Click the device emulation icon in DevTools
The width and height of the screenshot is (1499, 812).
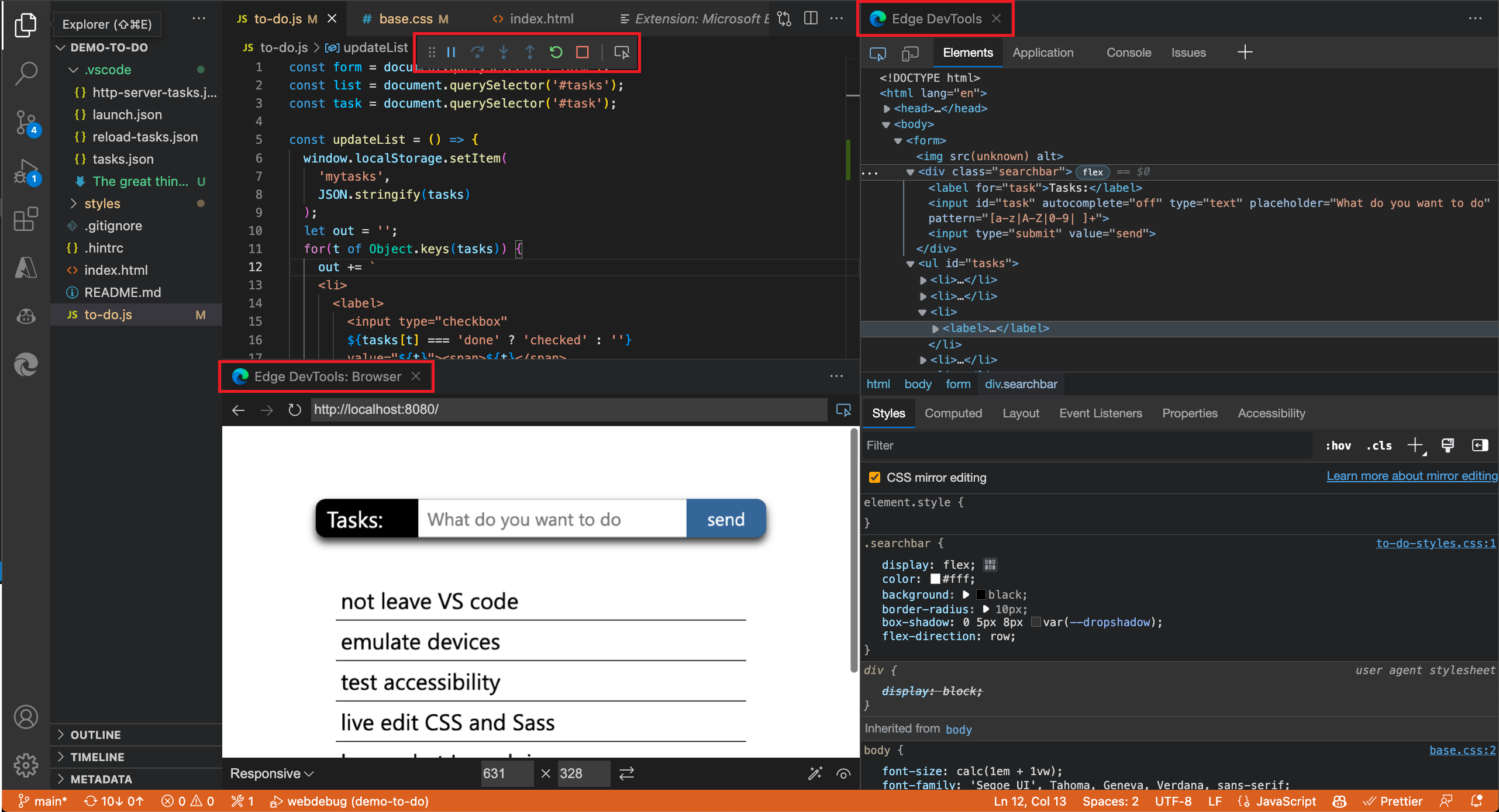pos(907,52)
